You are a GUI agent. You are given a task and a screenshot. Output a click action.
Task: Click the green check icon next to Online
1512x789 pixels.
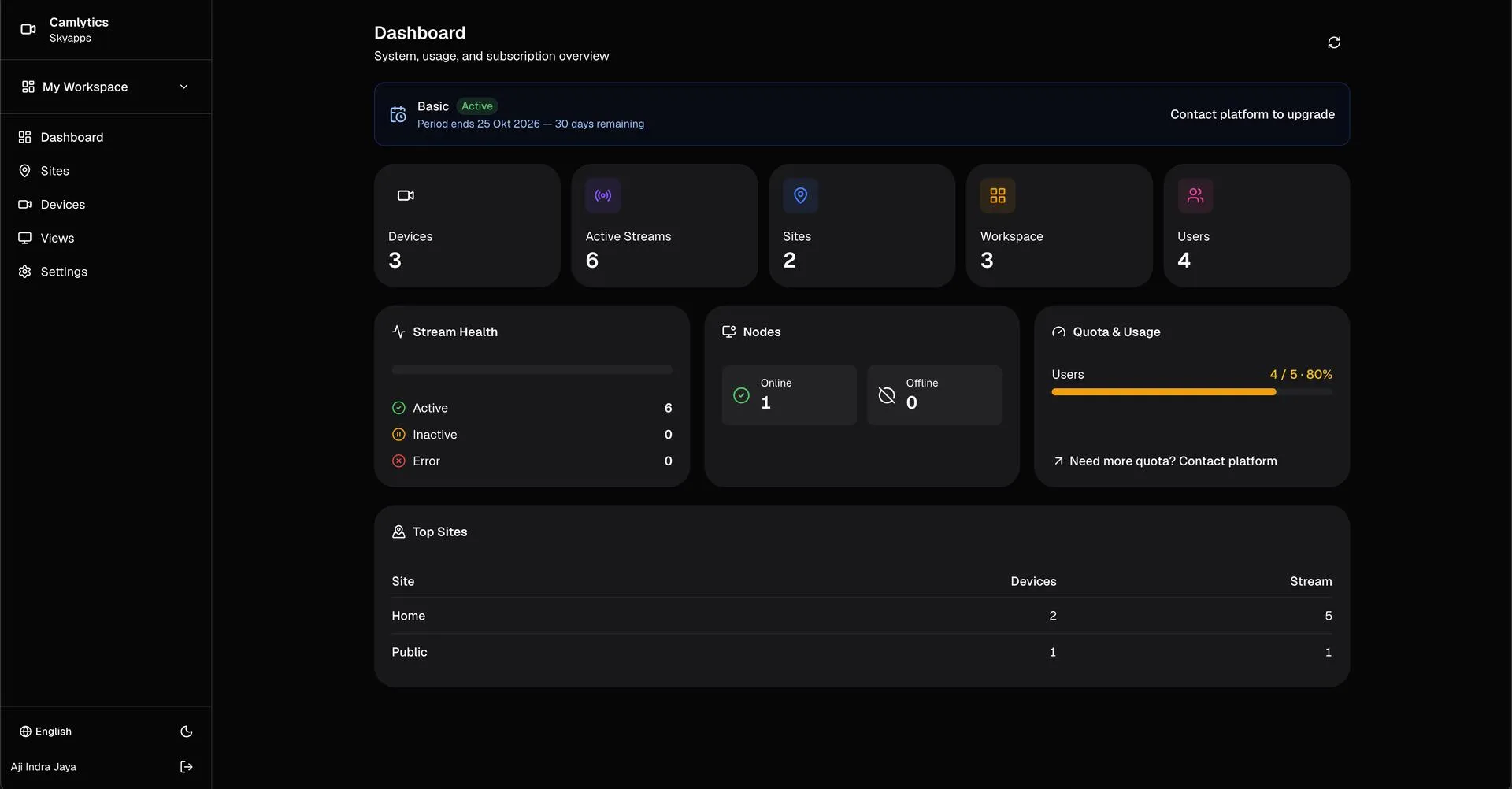[x=741, y=395]
